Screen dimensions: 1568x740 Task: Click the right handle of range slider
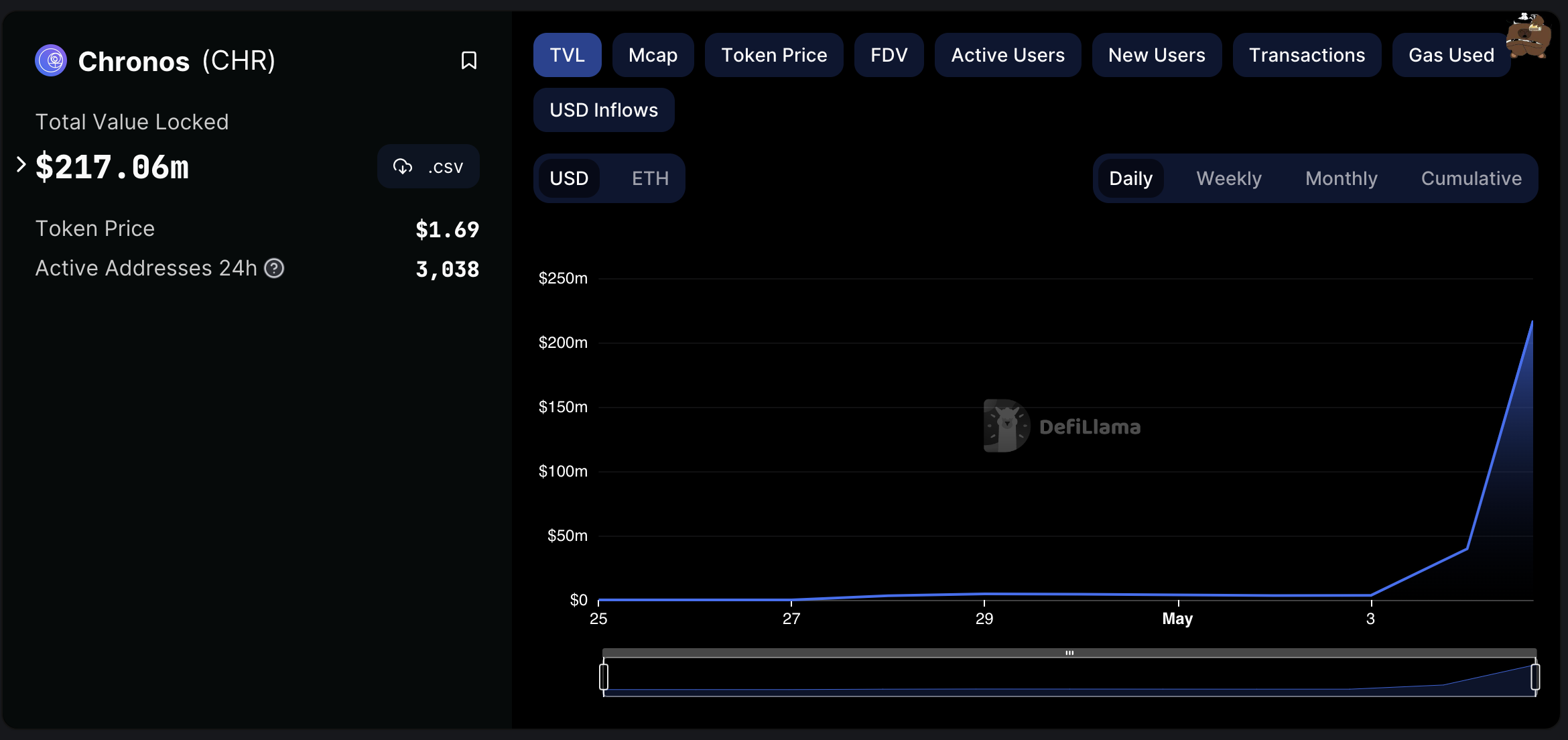coord(1535,676)
